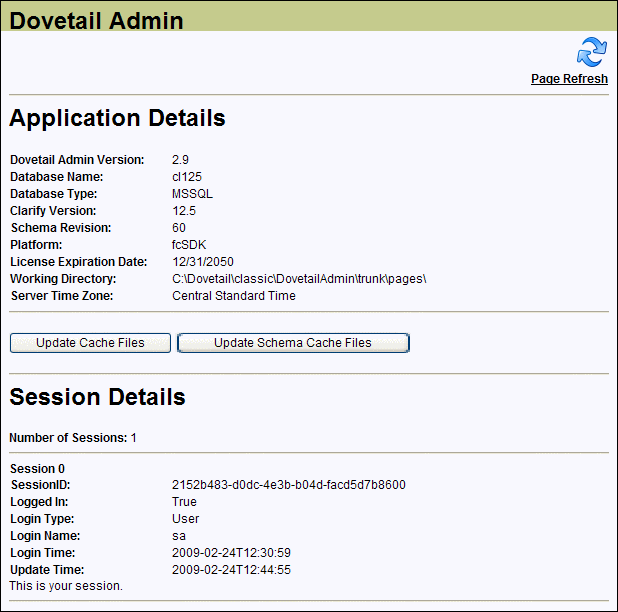
Task: Select the working directory path text
Action: [299, 279]
